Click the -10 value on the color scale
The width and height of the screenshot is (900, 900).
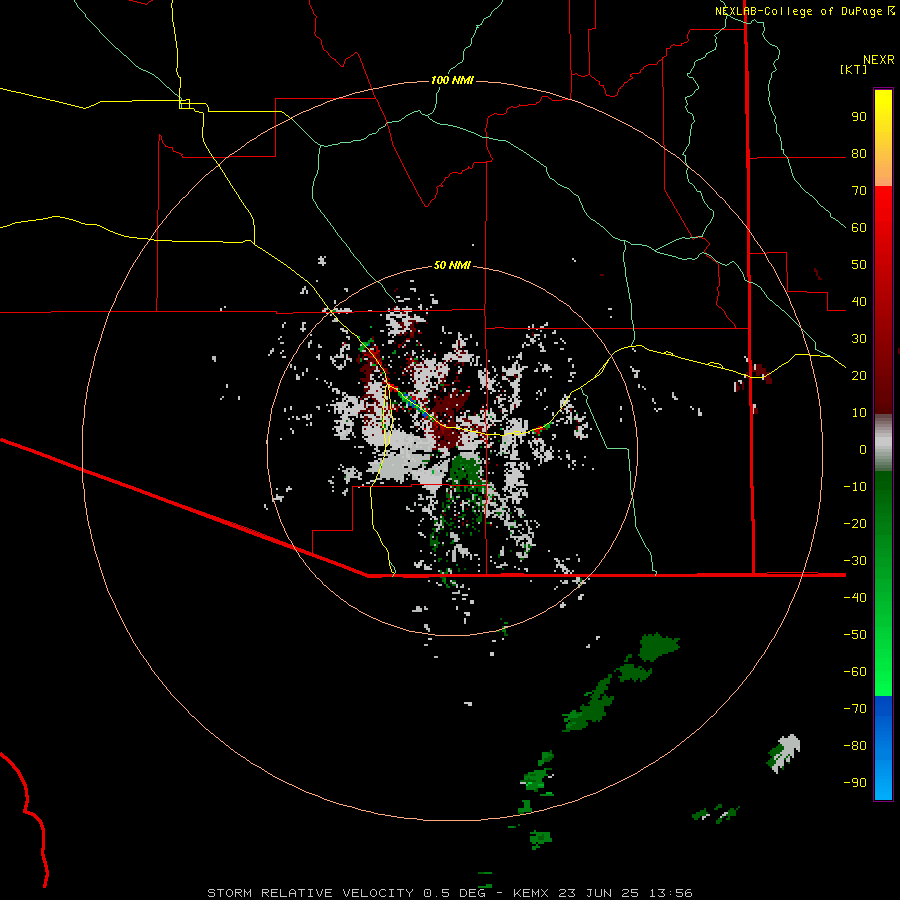(855, 487)
